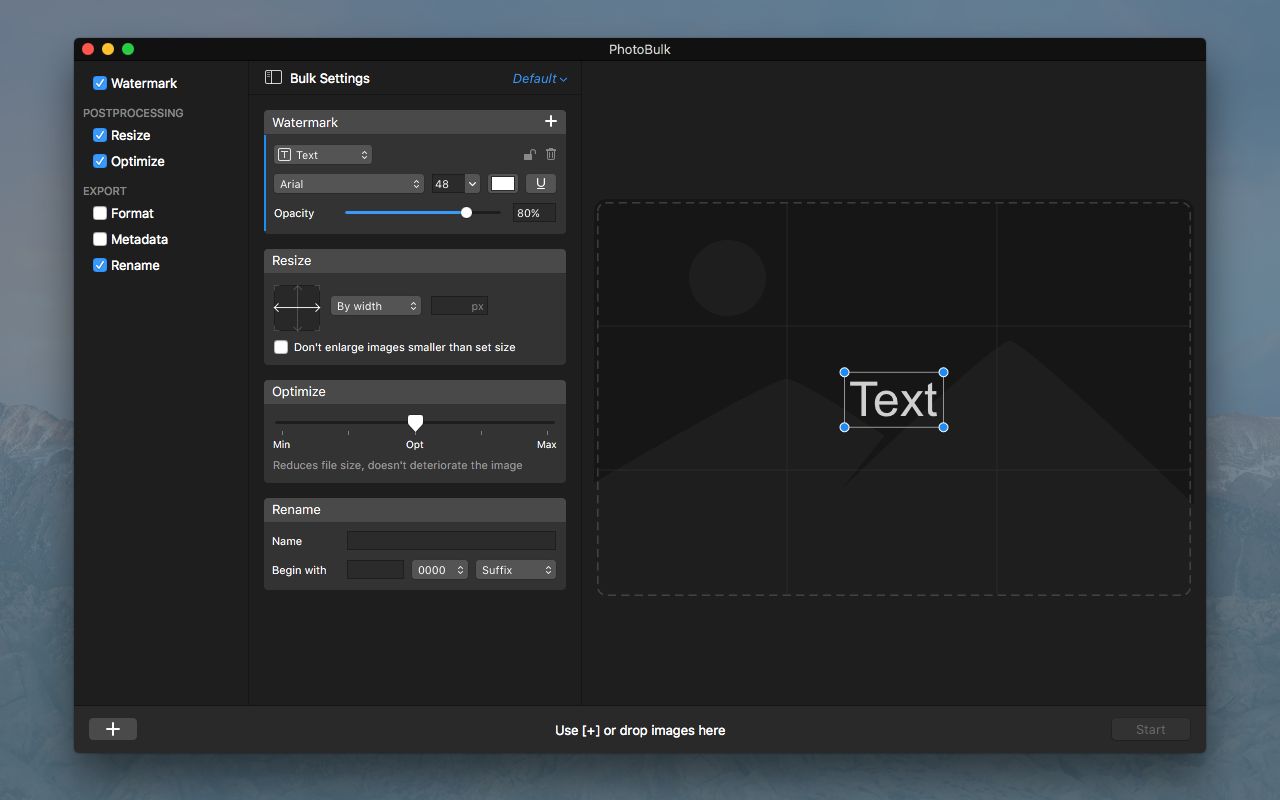Open the "By width" resize dropdown
The width and height of the screenshot is (1280, 800).
(376, 305)
